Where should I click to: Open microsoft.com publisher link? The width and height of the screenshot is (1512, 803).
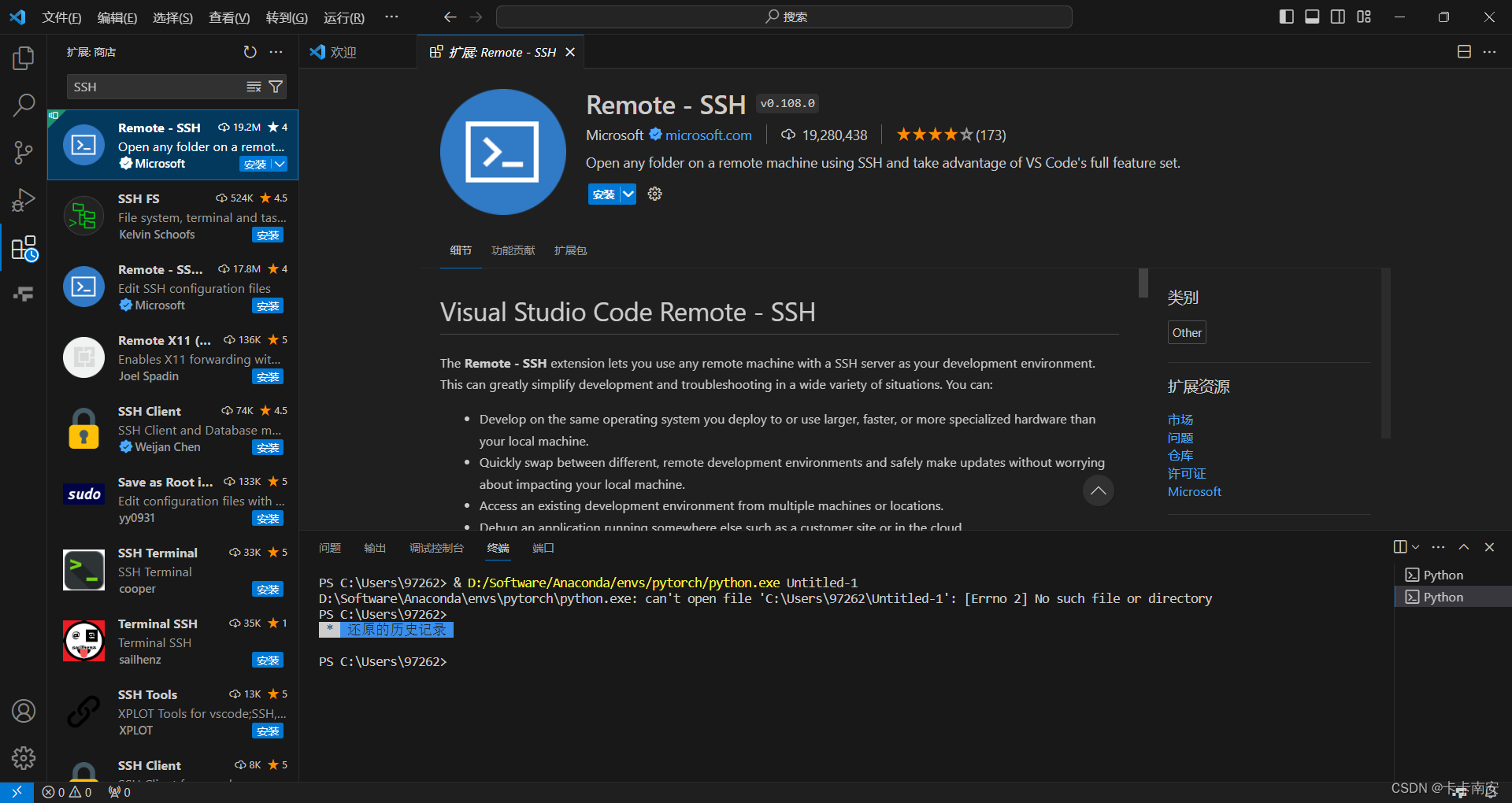(709, 135)
